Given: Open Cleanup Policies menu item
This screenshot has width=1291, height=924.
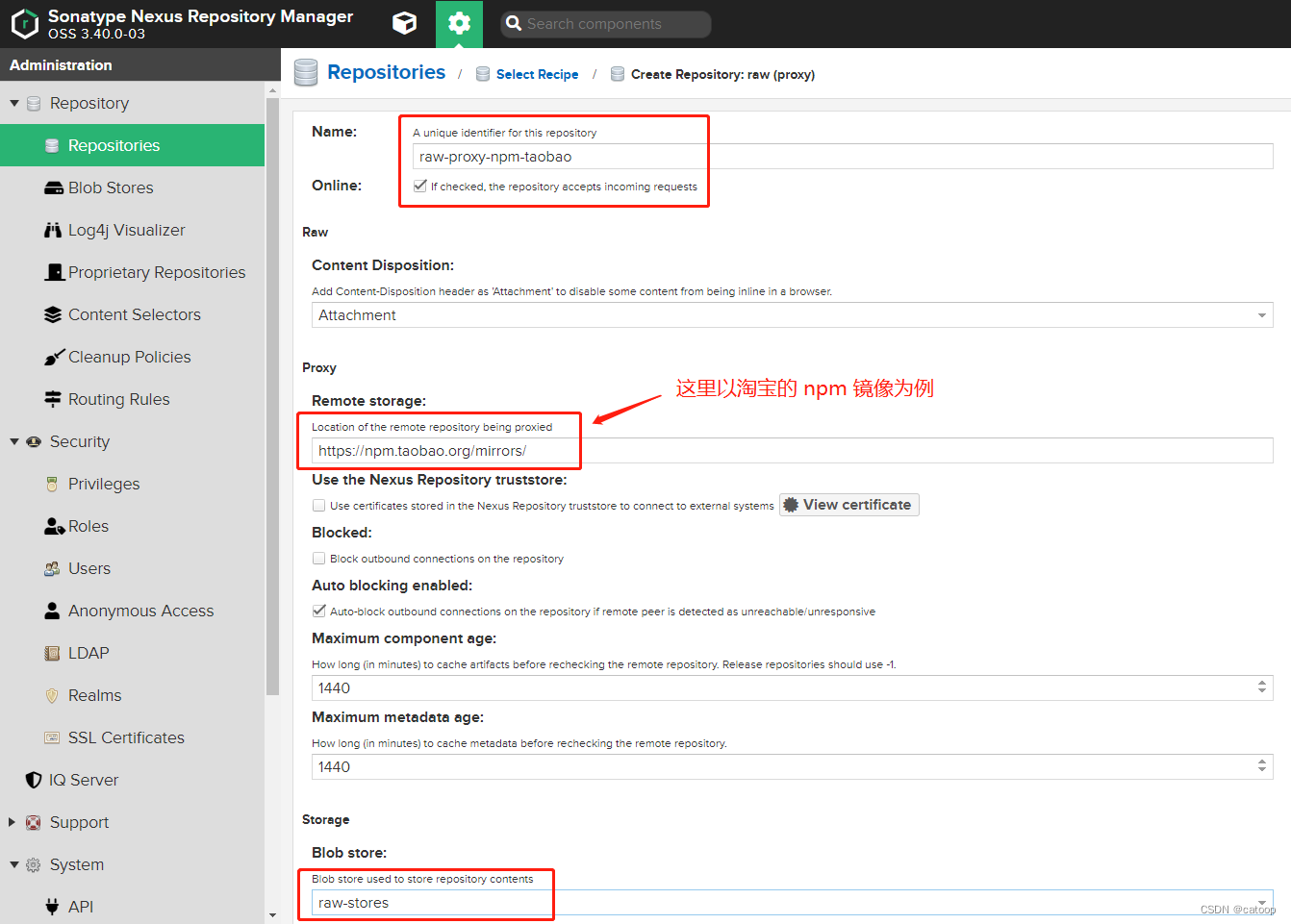Looking at the screenshot, I should click(x=132, y=357).
